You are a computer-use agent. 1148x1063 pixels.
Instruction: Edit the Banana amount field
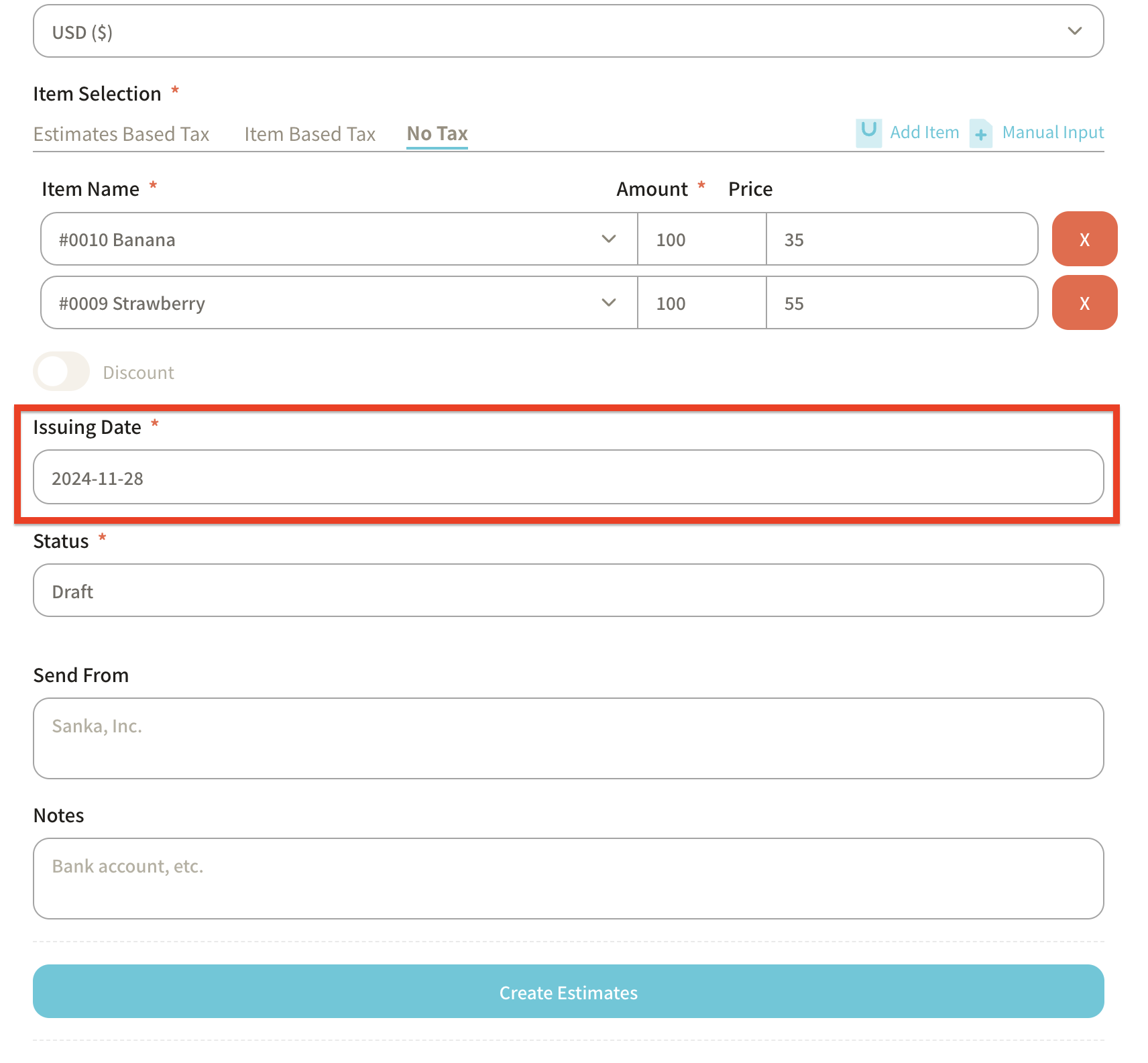click(x=701, y=239)
